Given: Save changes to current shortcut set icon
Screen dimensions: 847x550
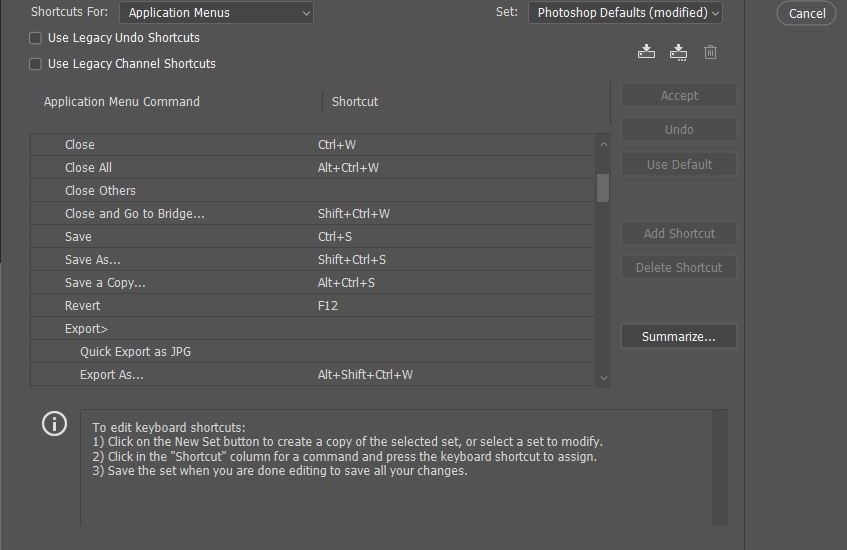Looking at the screenshot, I should point(646,52).
